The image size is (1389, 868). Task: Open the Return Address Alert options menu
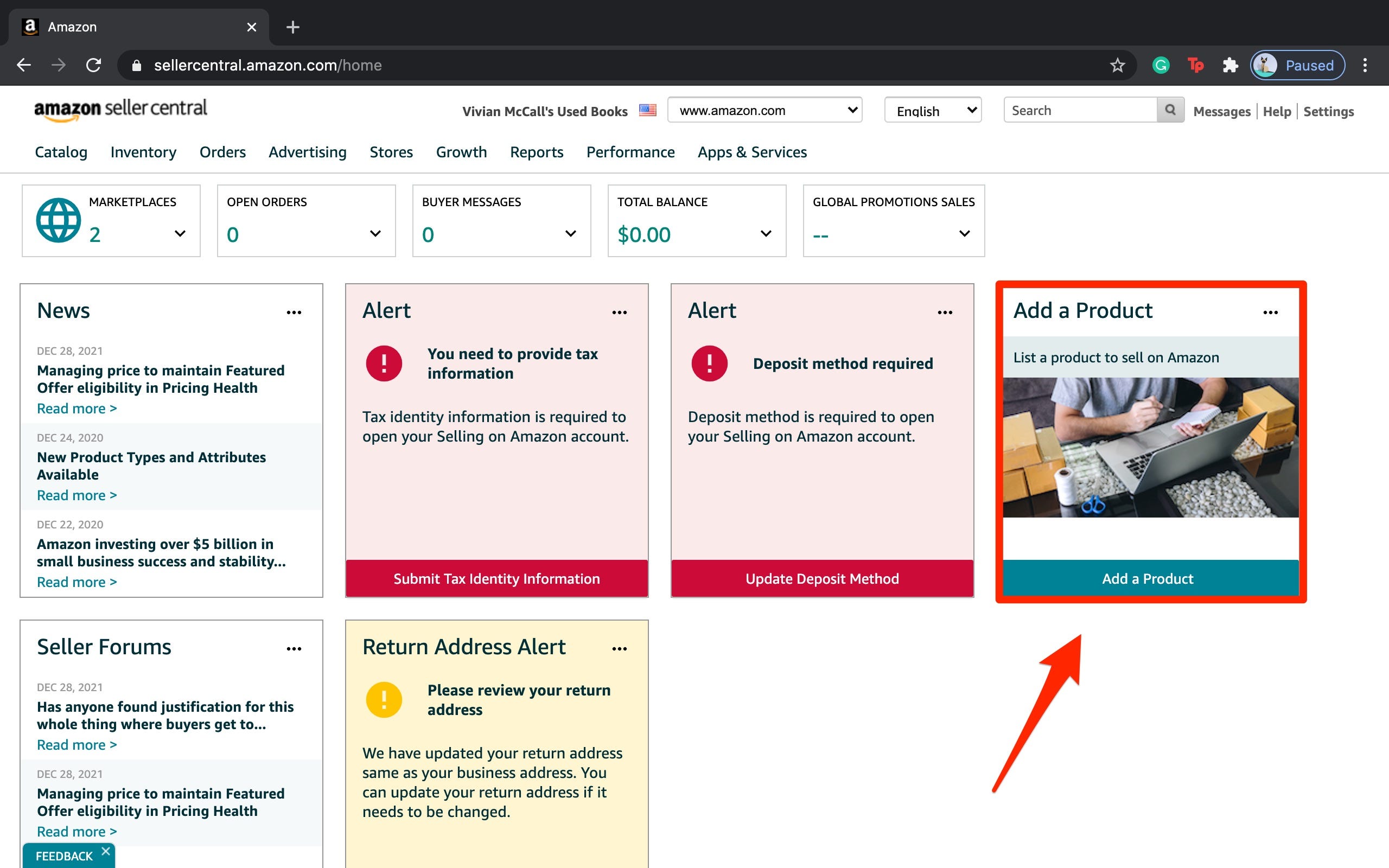point(619,649)
